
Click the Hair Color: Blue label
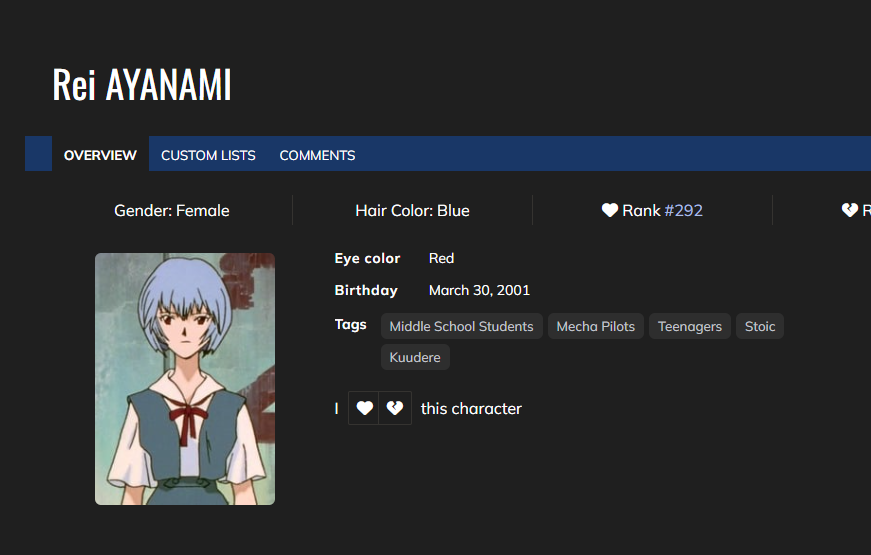coord(412,210)
